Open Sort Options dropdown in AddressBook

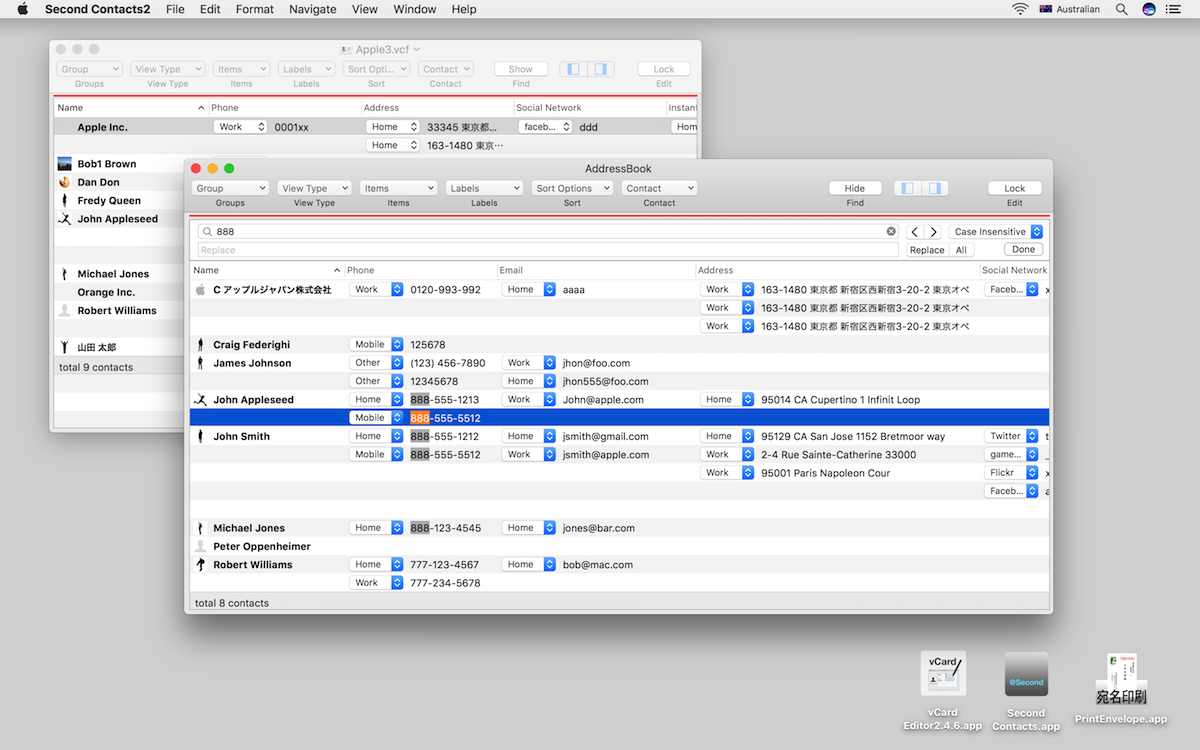pos(572,188)
